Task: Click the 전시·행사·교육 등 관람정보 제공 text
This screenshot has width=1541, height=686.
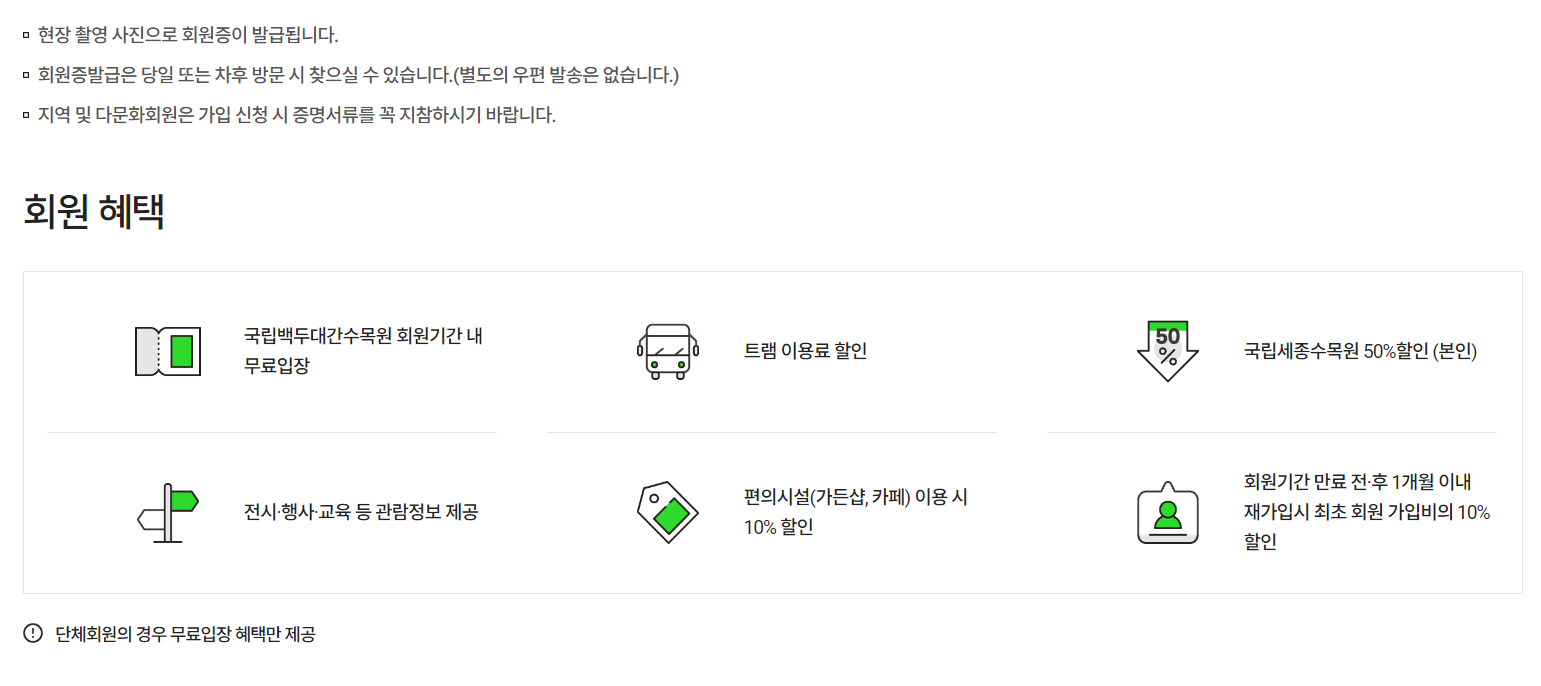Action: click(361, 512)
